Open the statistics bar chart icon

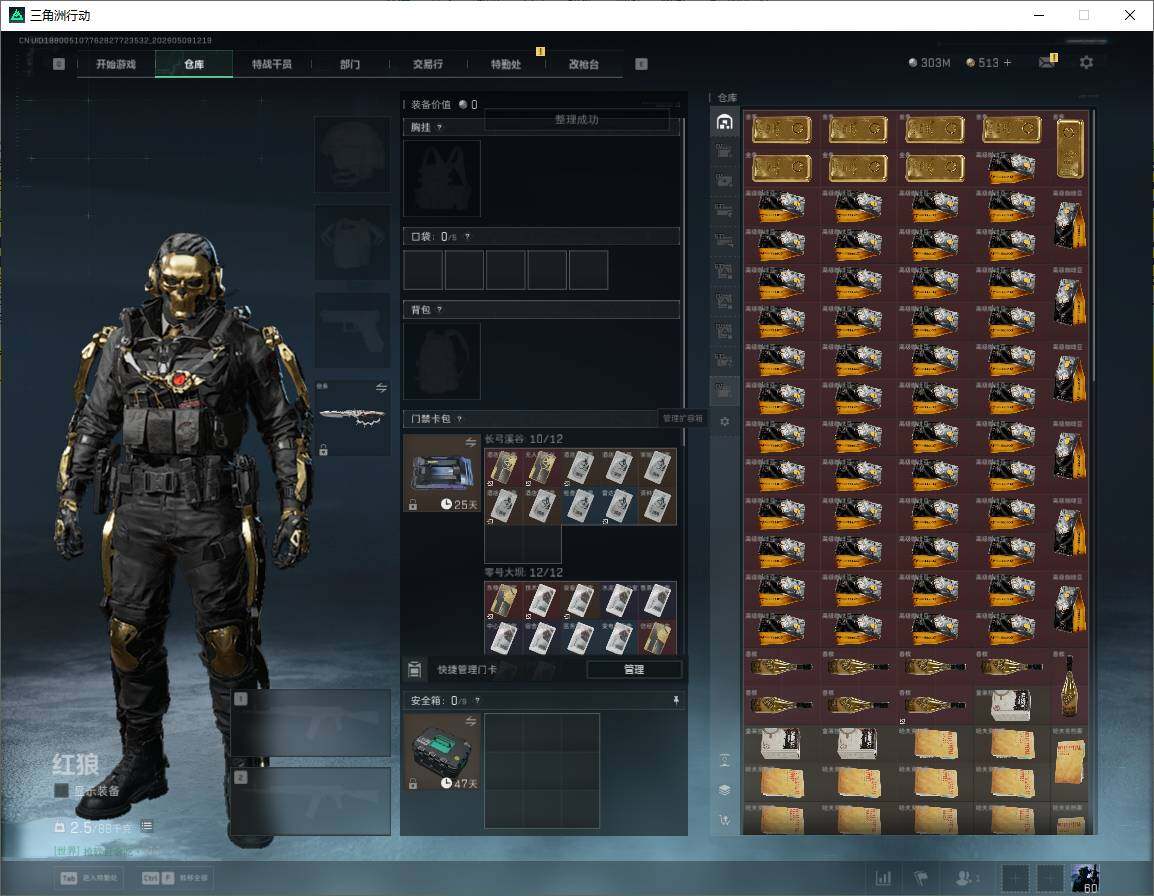(883, 878)
